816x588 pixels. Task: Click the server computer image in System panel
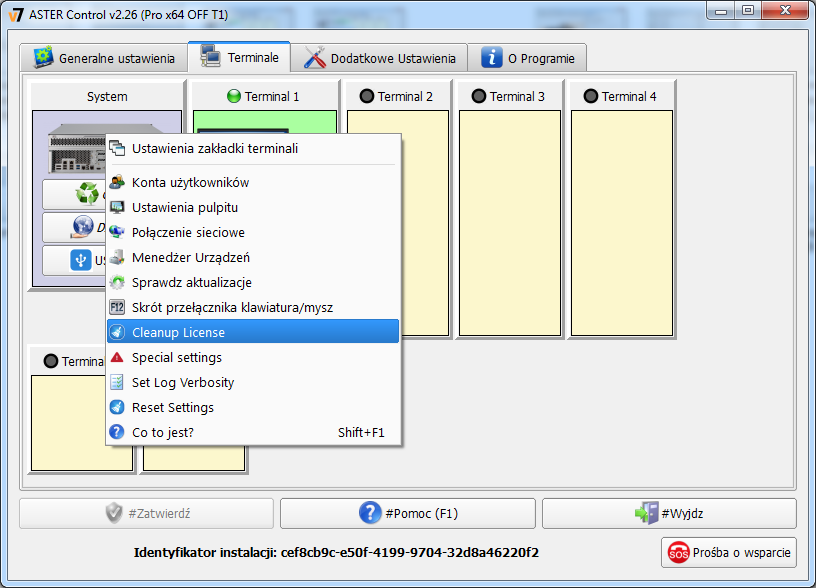(x=76, y=149)
